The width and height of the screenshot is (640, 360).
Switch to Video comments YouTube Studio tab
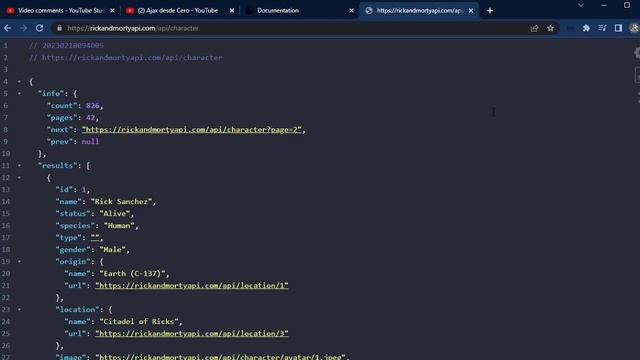[x=61, y=11]
